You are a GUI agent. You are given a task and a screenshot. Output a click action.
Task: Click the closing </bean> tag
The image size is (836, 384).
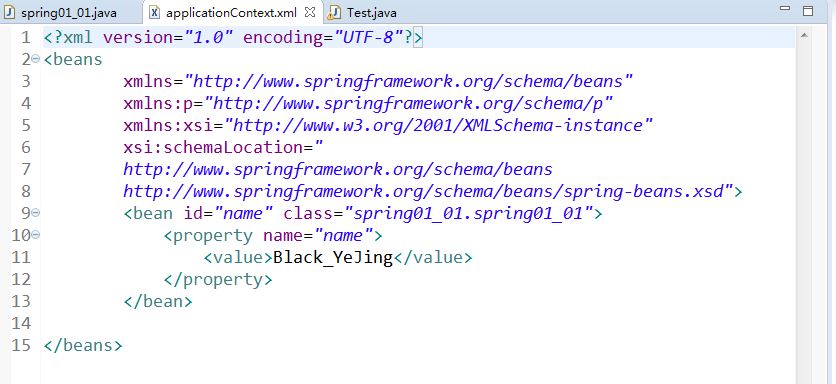(x=158, y=301)
